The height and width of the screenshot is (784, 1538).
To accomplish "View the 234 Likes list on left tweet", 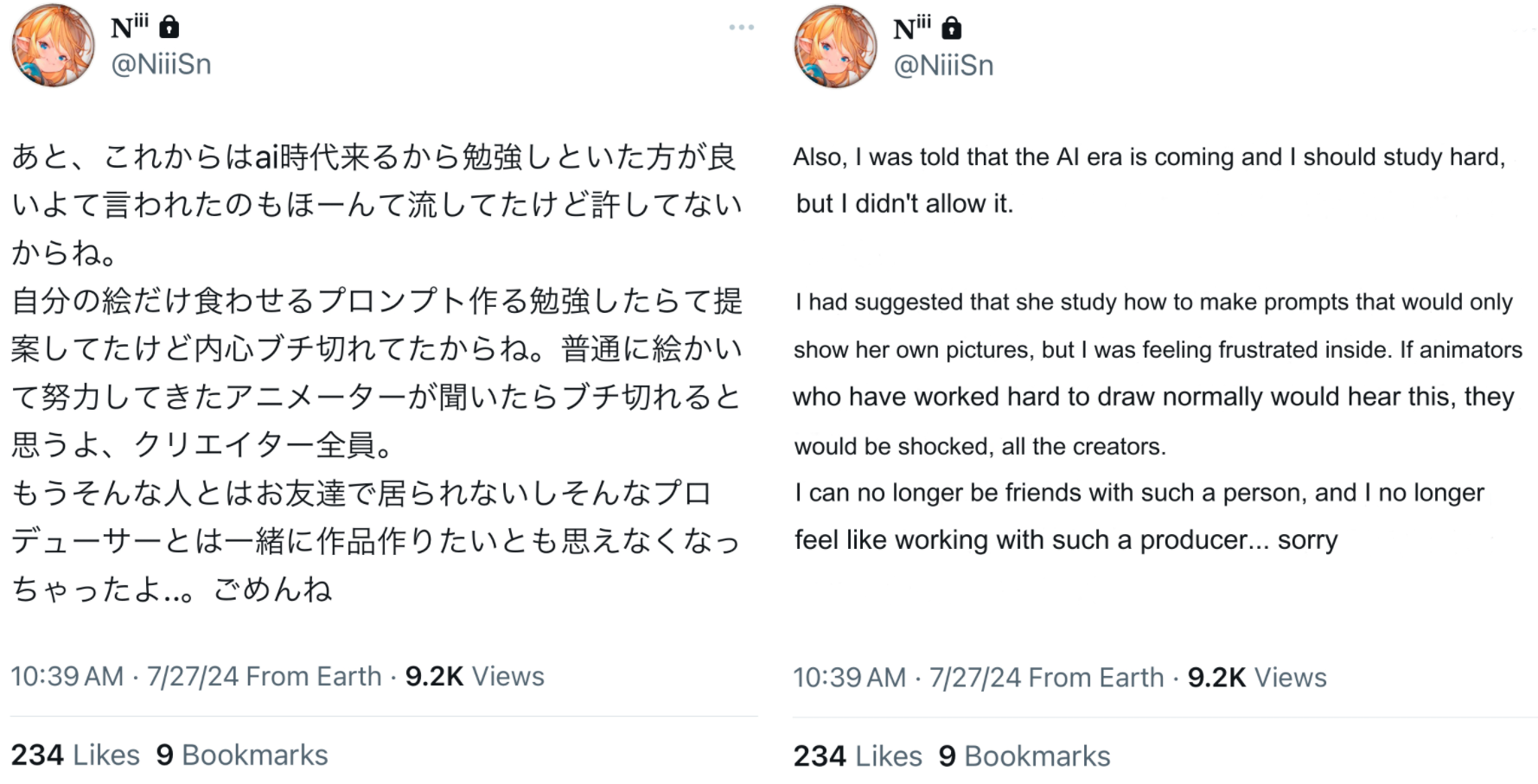I will tap(75, 755).
